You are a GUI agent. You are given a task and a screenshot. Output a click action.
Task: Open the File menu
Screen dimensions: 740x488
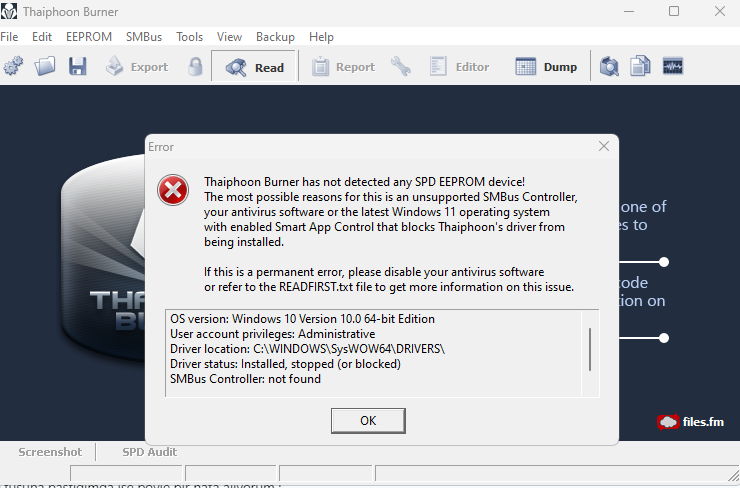9,37
